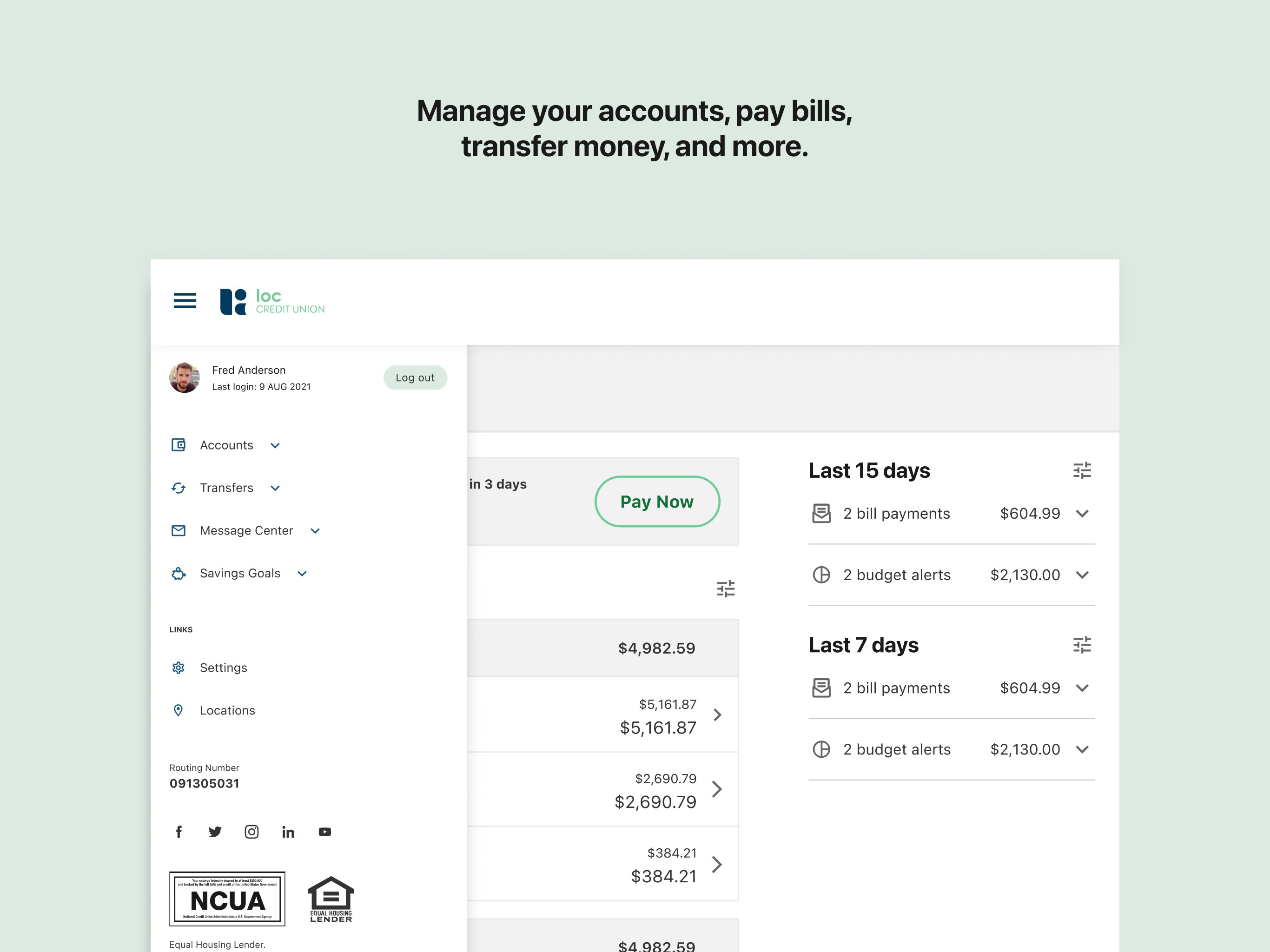The width and height of the screenshot is (1270, 952).
Task: Click the loc Credit Union logo
Action: click(272, 301)
